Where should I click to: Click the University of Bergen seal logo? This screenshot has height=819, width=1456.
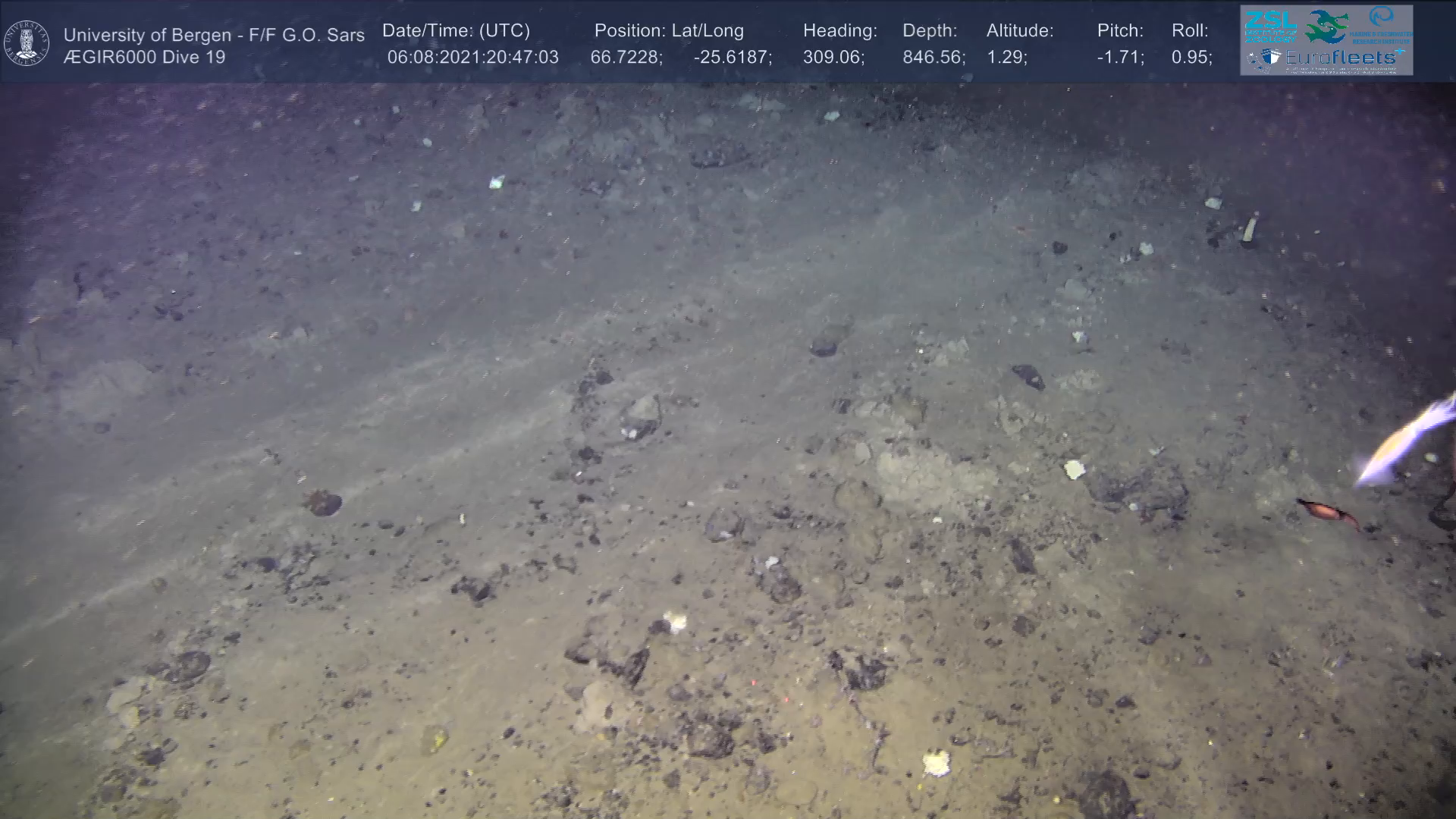[27, 43]
